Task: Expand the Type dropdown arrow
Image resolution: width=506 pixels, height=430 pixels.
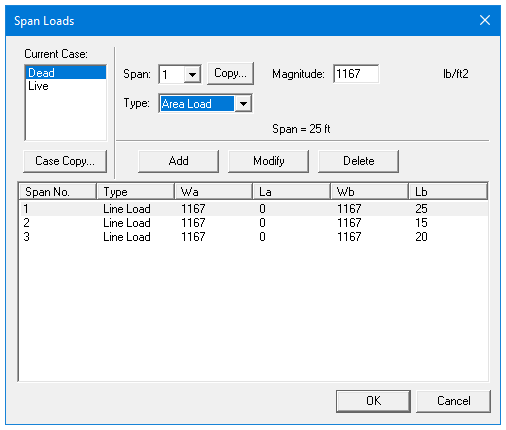Action: (x=243, y=104)
